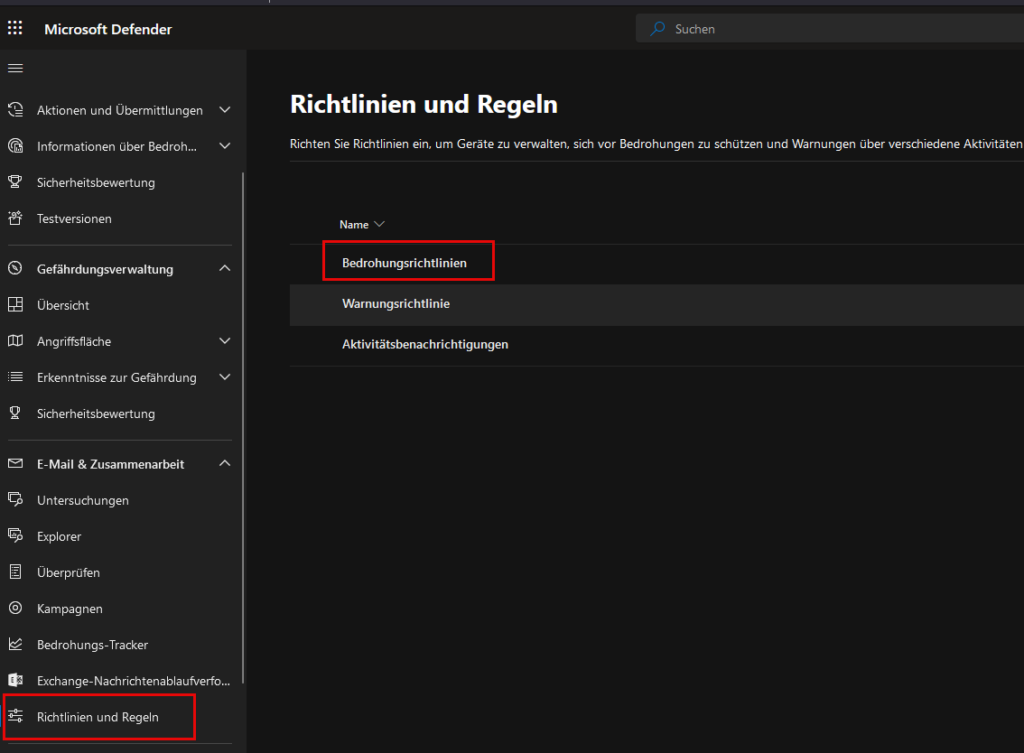Click the Überprüfen document icon

(x=15, y=571)
